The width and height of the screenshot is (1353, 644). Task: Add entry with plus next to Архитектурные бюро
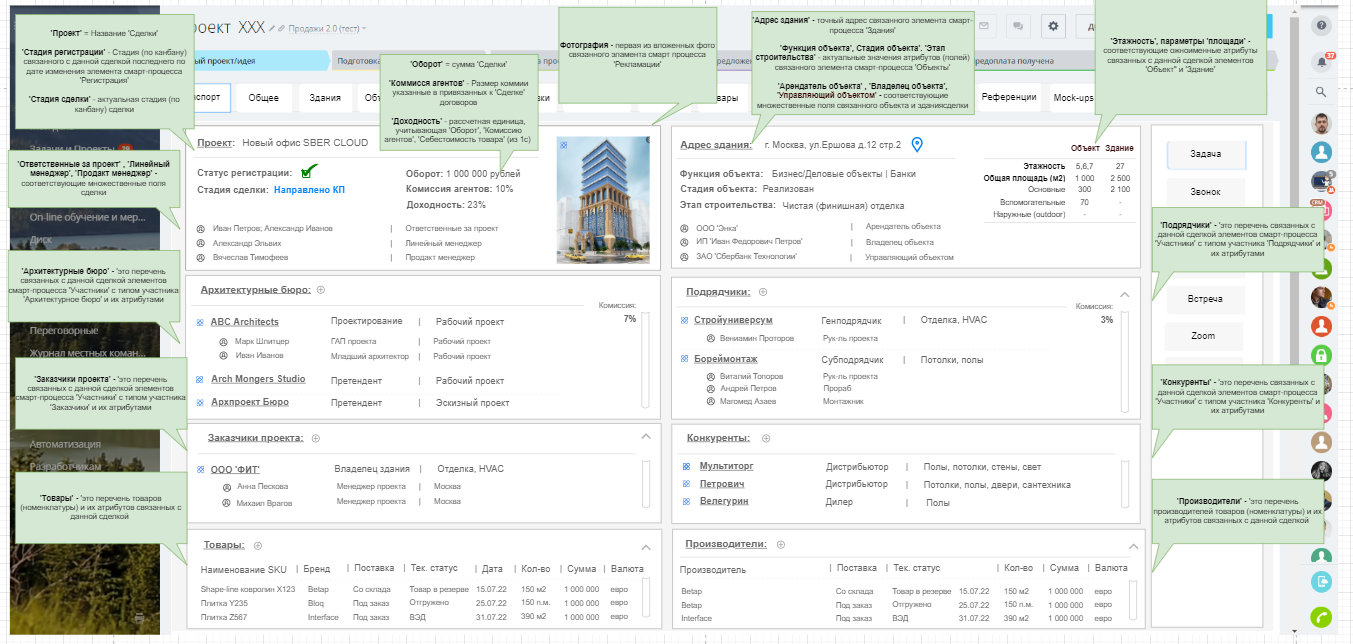tap(321, 290)
